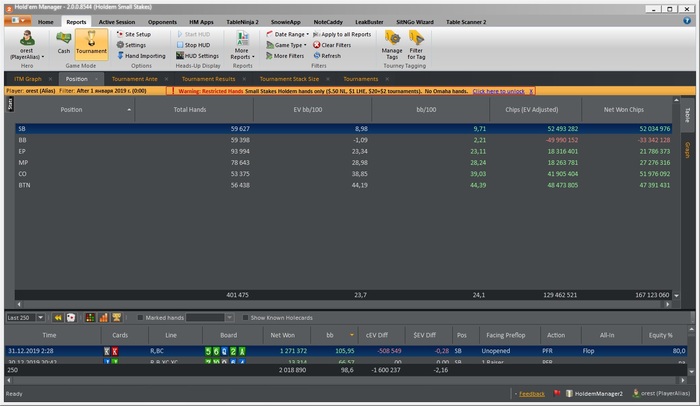Select the BB position row

click(343, 140)
